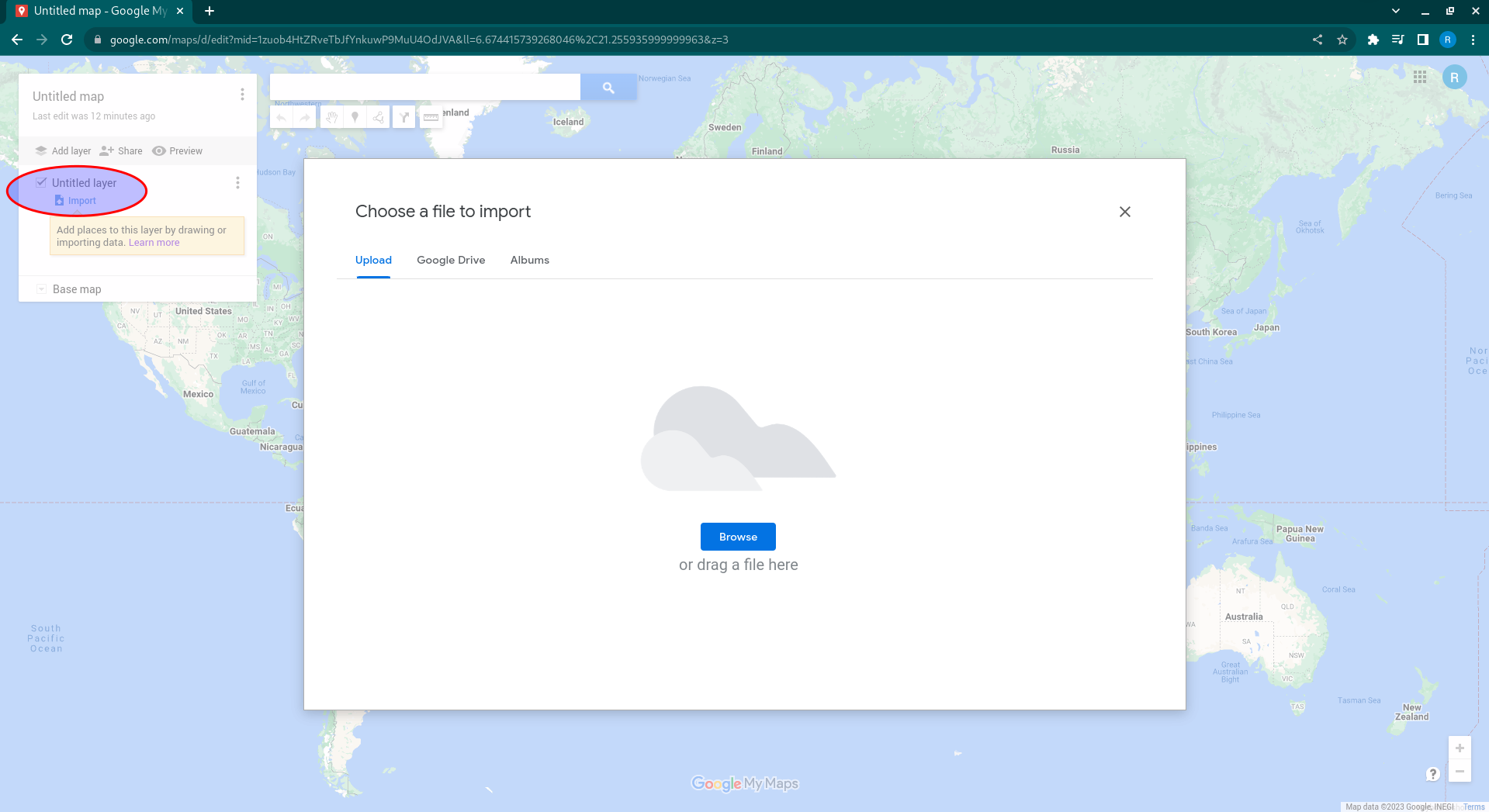Select the add marker tool
This screenshot has width=1489, height=812.
click(x=355, y=117)
